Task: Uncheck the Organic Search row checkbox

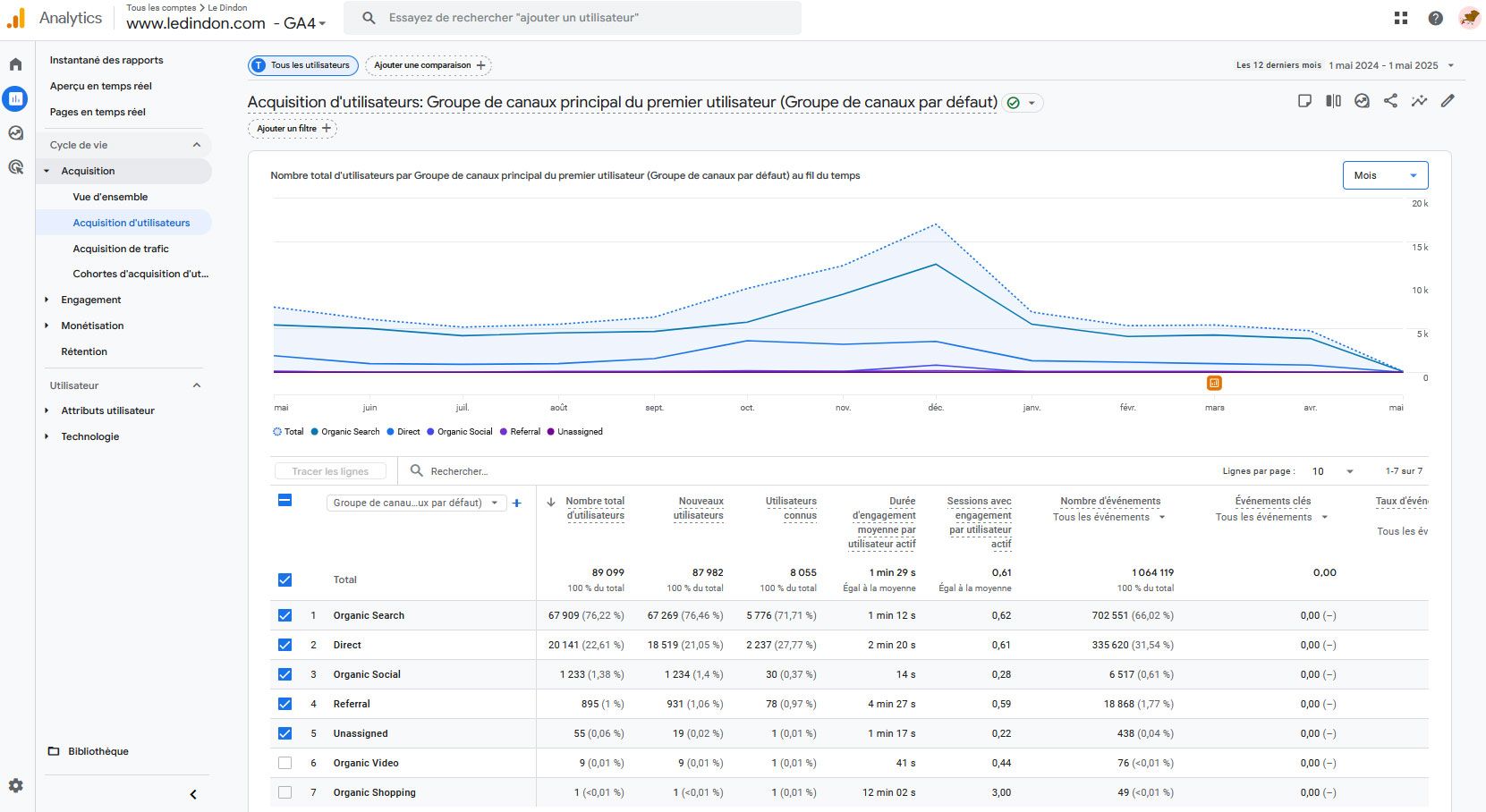Action: (x=284, y=615)
